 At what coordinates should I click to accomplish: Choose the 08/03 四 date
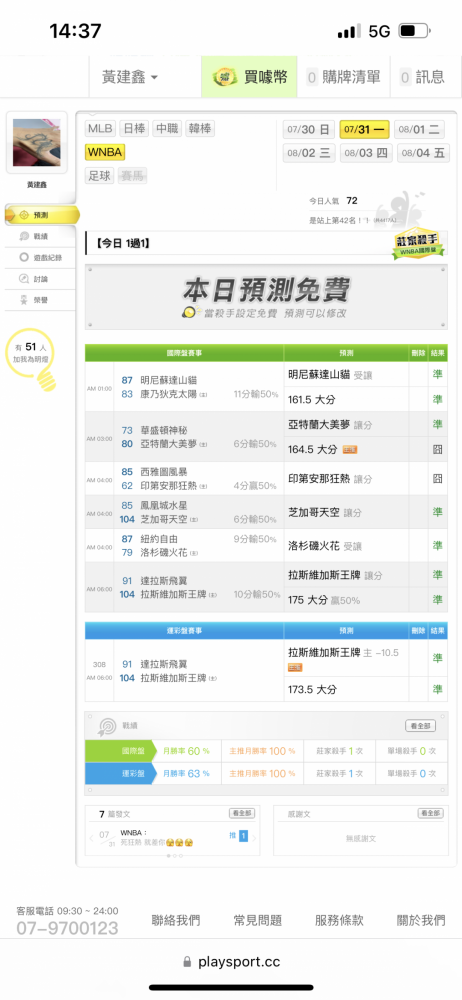click(366, 153)
